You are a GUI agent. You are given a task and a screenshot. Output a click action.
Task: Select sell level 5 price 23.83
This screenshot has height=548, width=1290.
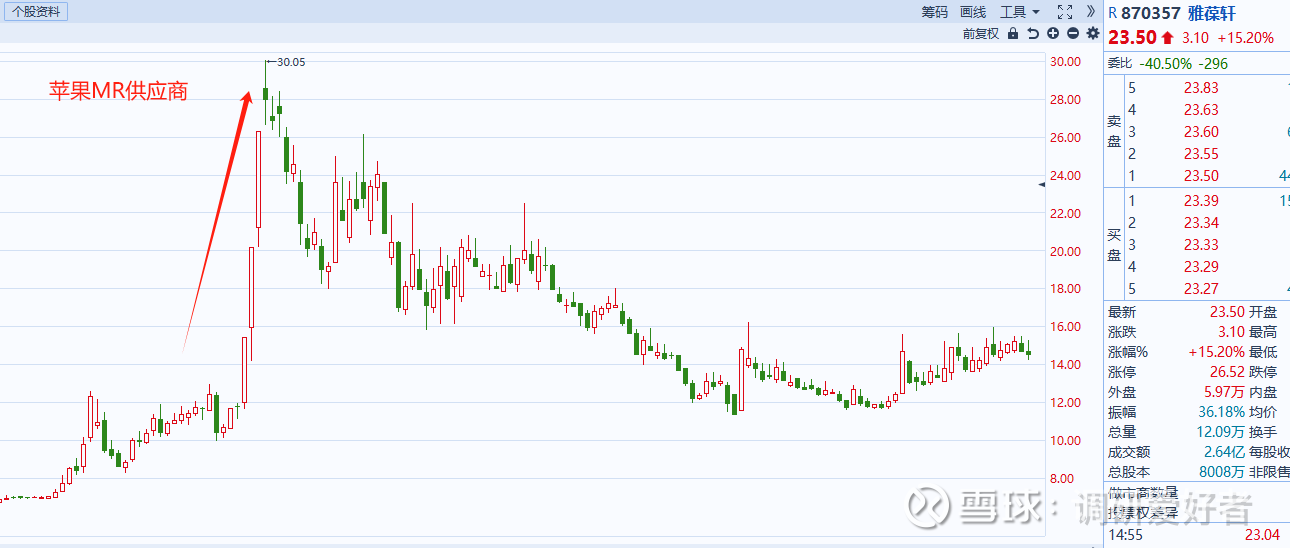[1201, 88]
